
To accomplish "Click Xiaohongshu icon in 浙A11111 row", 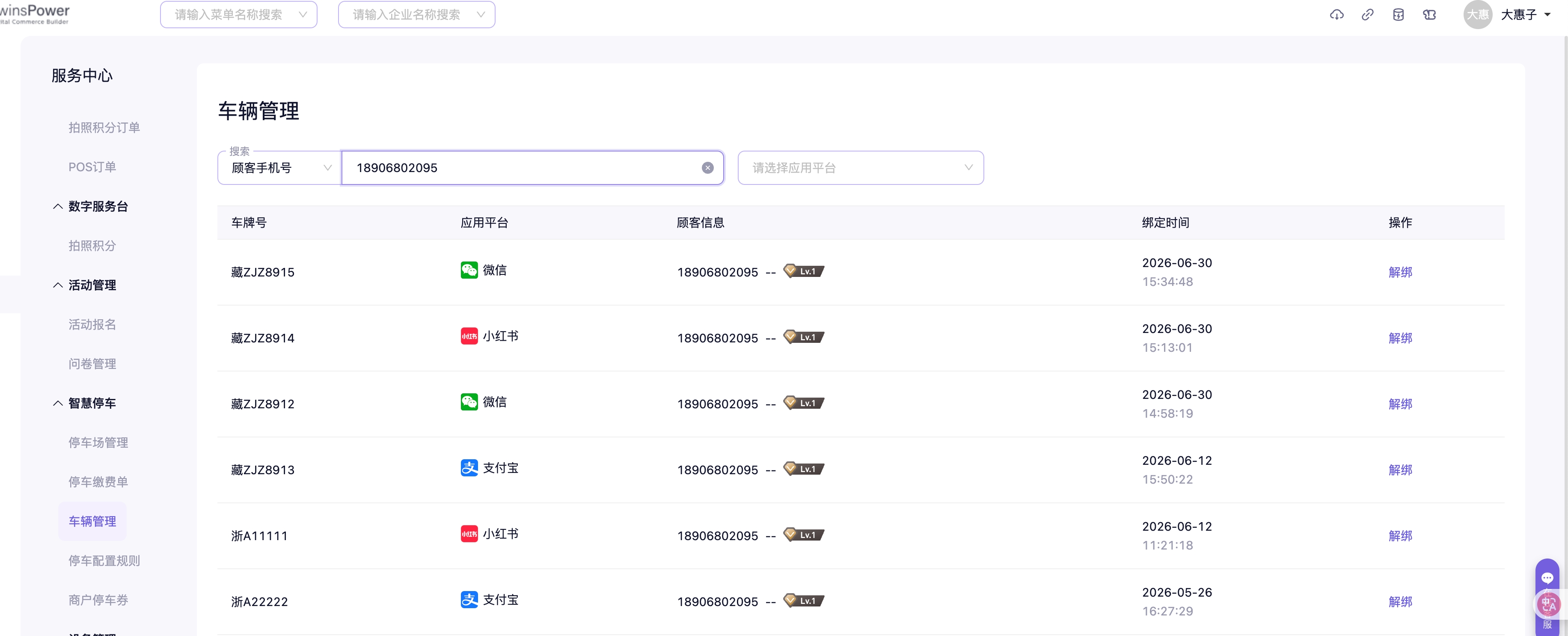I will click(469, 534).
